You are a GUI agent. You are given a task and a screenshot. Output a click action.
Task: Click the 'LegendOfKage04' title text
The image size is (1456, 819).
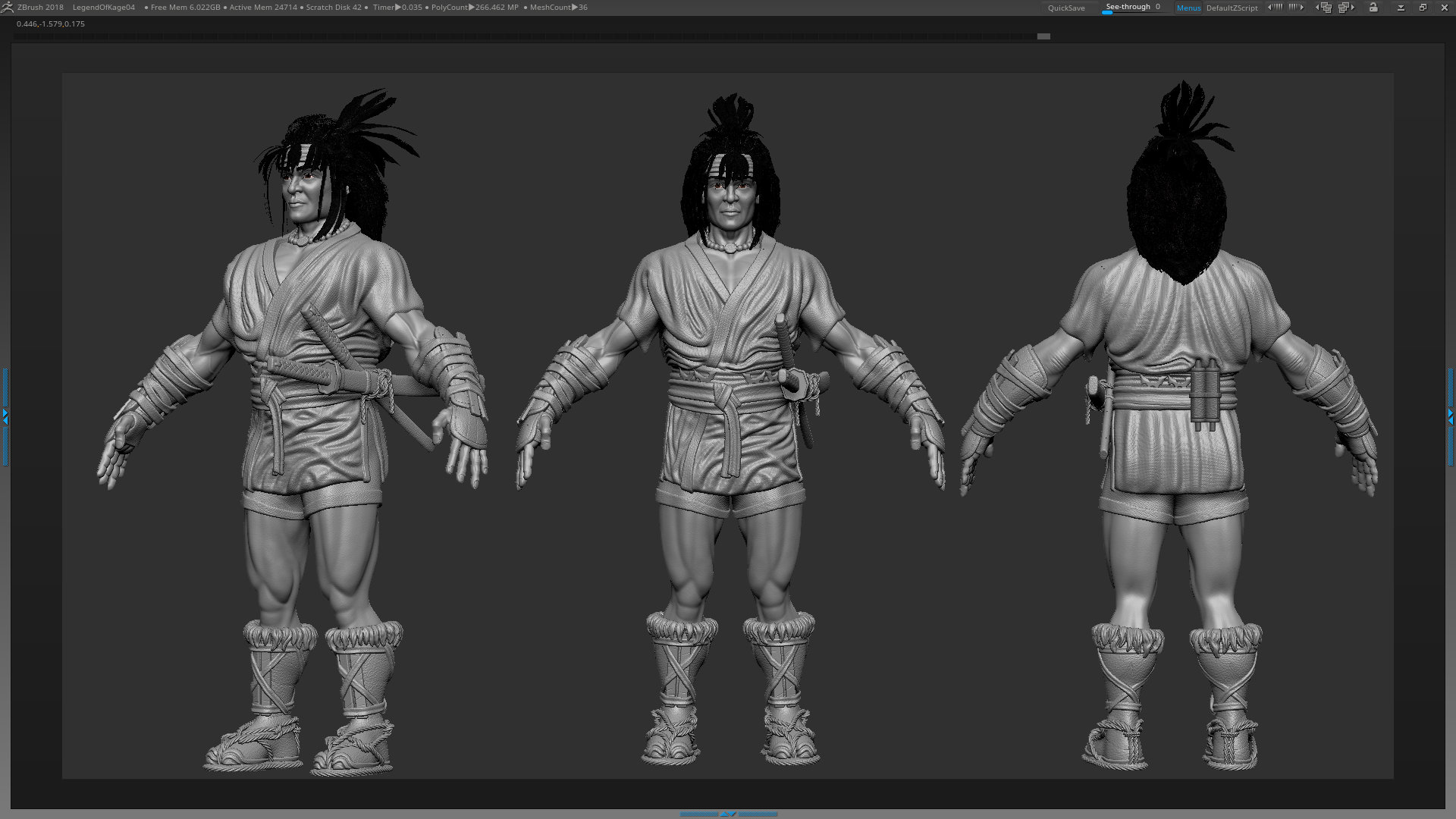click(104, 8)
